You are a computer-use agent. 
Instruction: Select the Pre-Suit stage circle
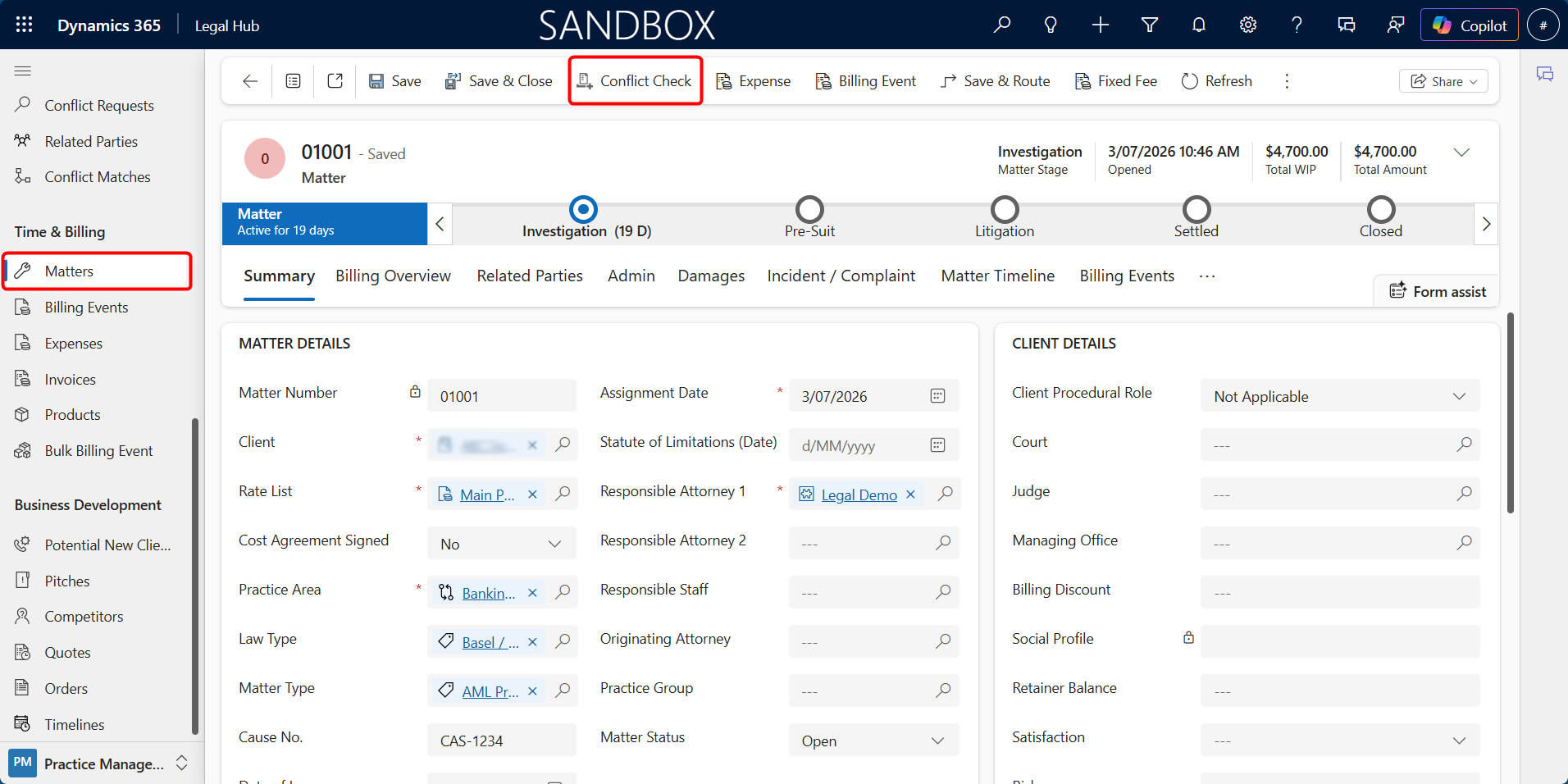click(809, 210)
